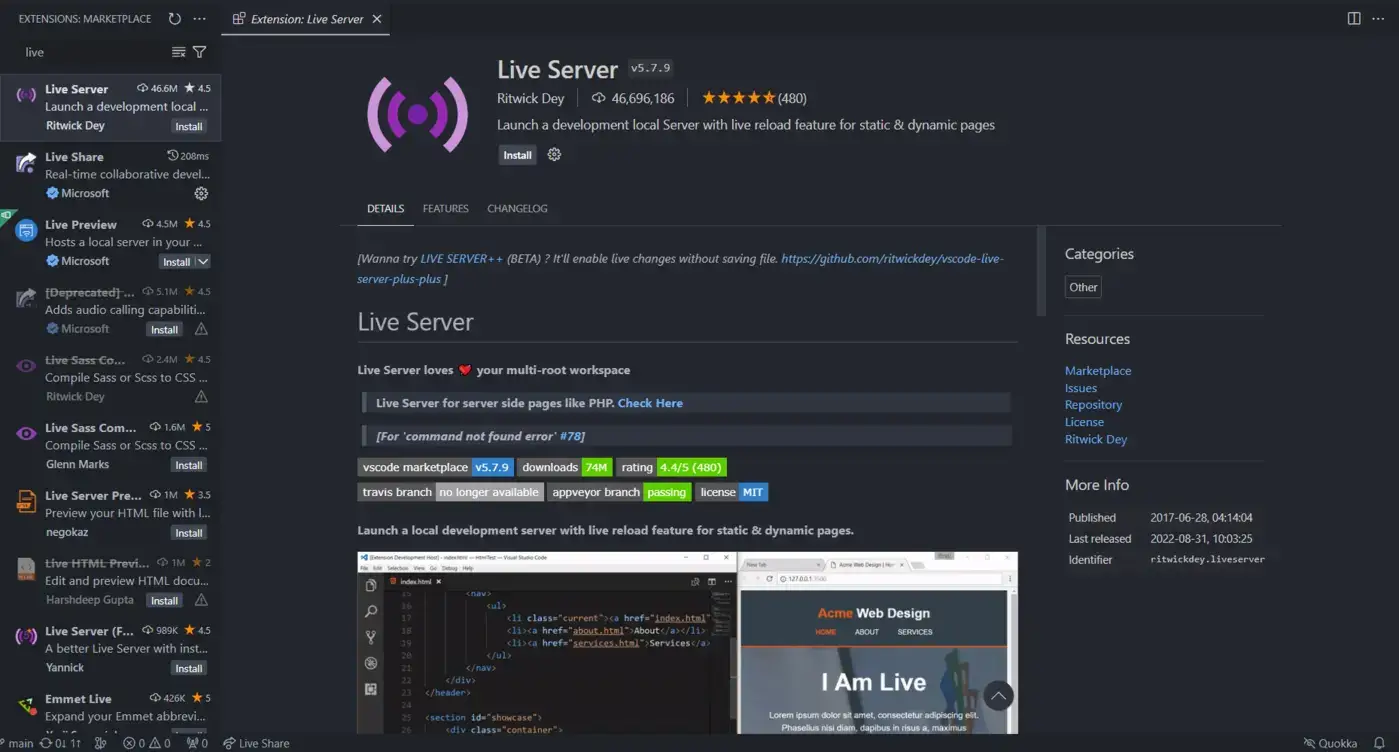Click the Other category tag

[1083, 287]
